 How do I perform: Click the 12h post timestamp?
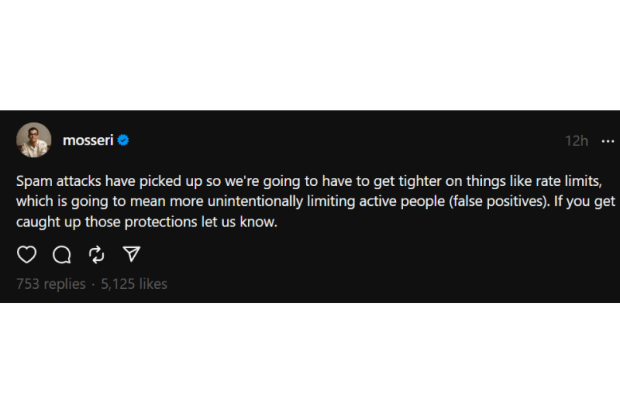pos(576,141)
